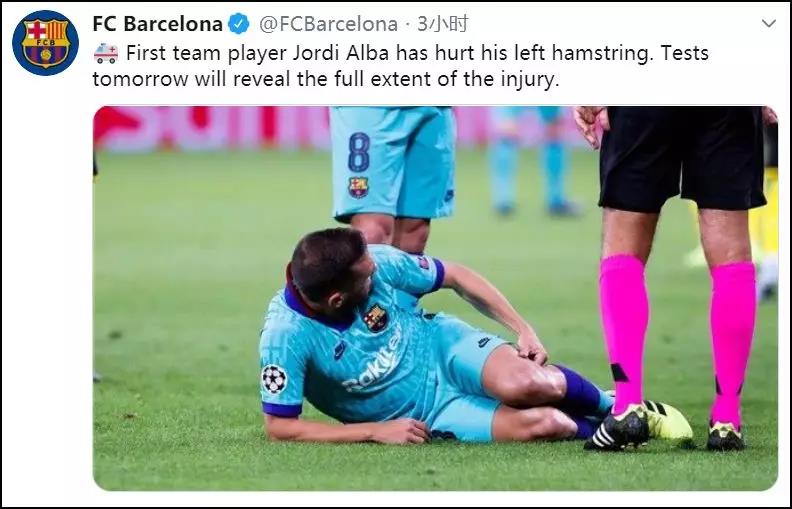
Task: Click the black boot with white stripes
Action: click(x=617, y=430)
